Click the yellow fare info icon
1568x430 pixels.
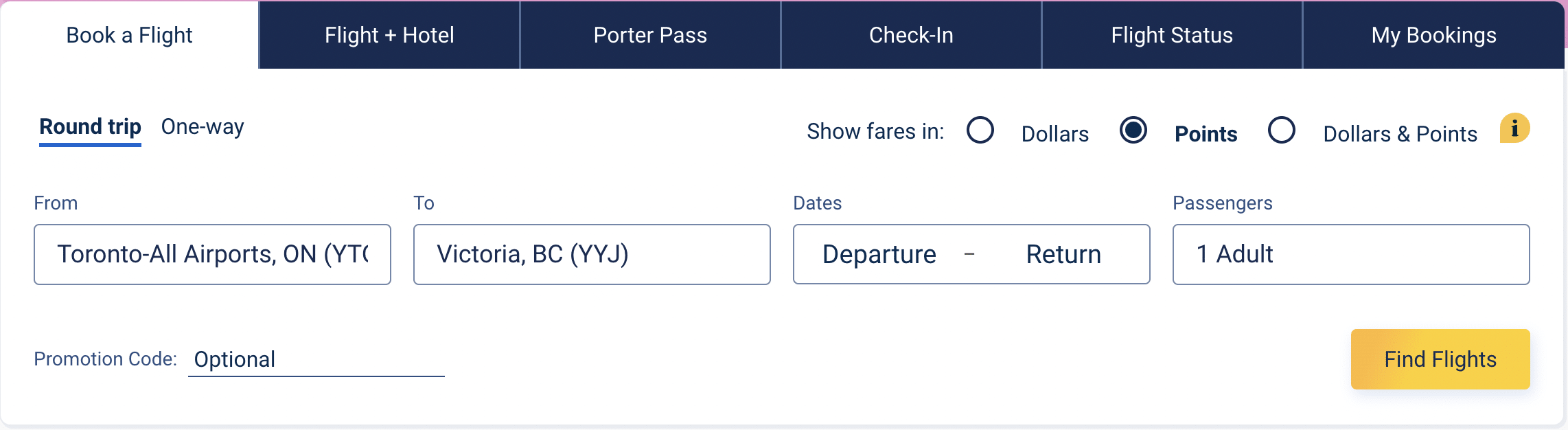pos(1514,128)
